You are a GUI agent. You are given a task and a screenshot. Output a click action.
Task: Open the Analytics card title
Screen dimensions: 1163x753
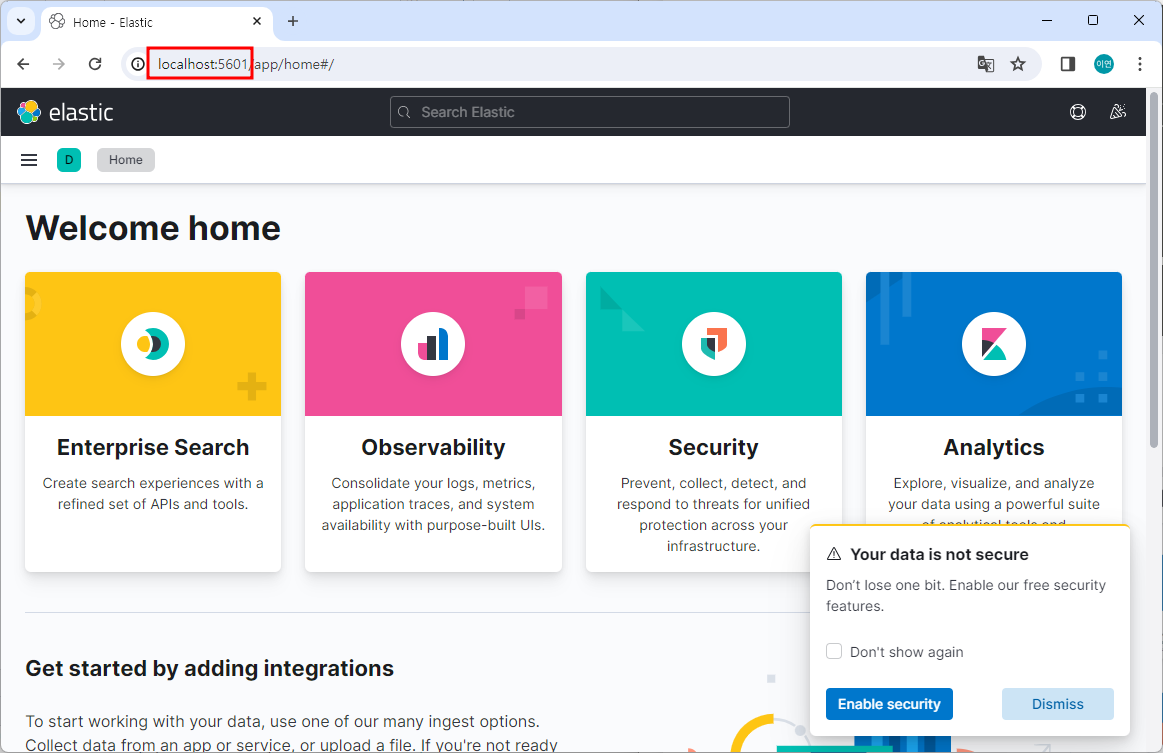(994, 447)
